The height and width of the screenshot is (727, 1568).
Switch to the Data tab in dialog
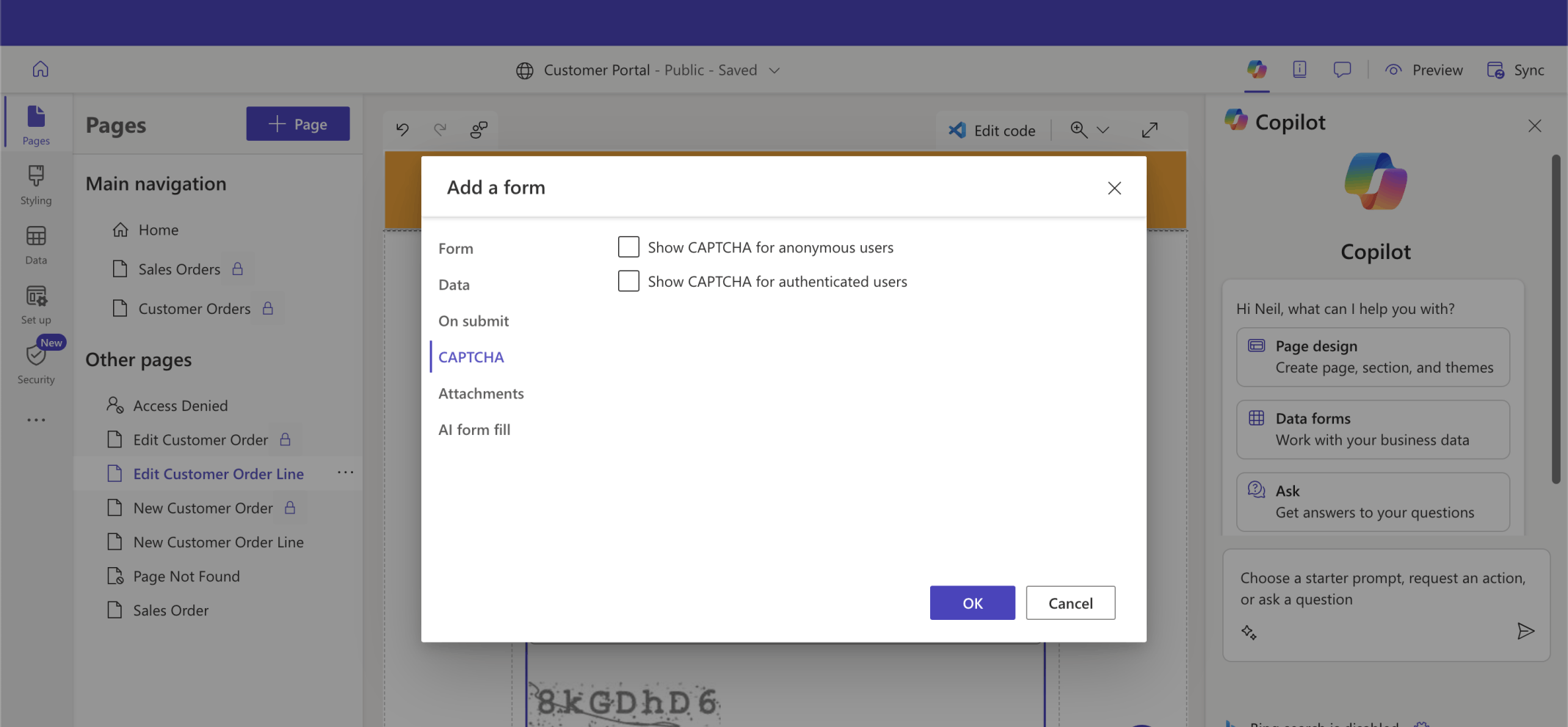click(454, 285)
